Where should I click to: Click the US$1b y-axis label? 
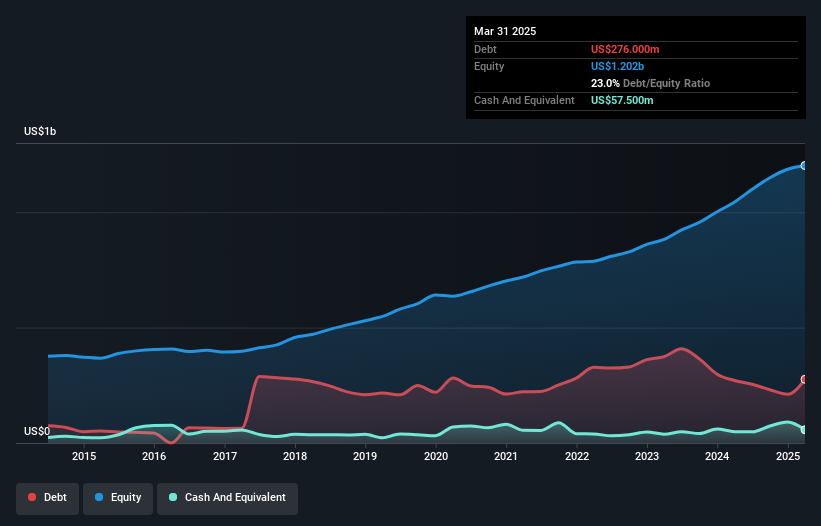[x=40, y=131]
